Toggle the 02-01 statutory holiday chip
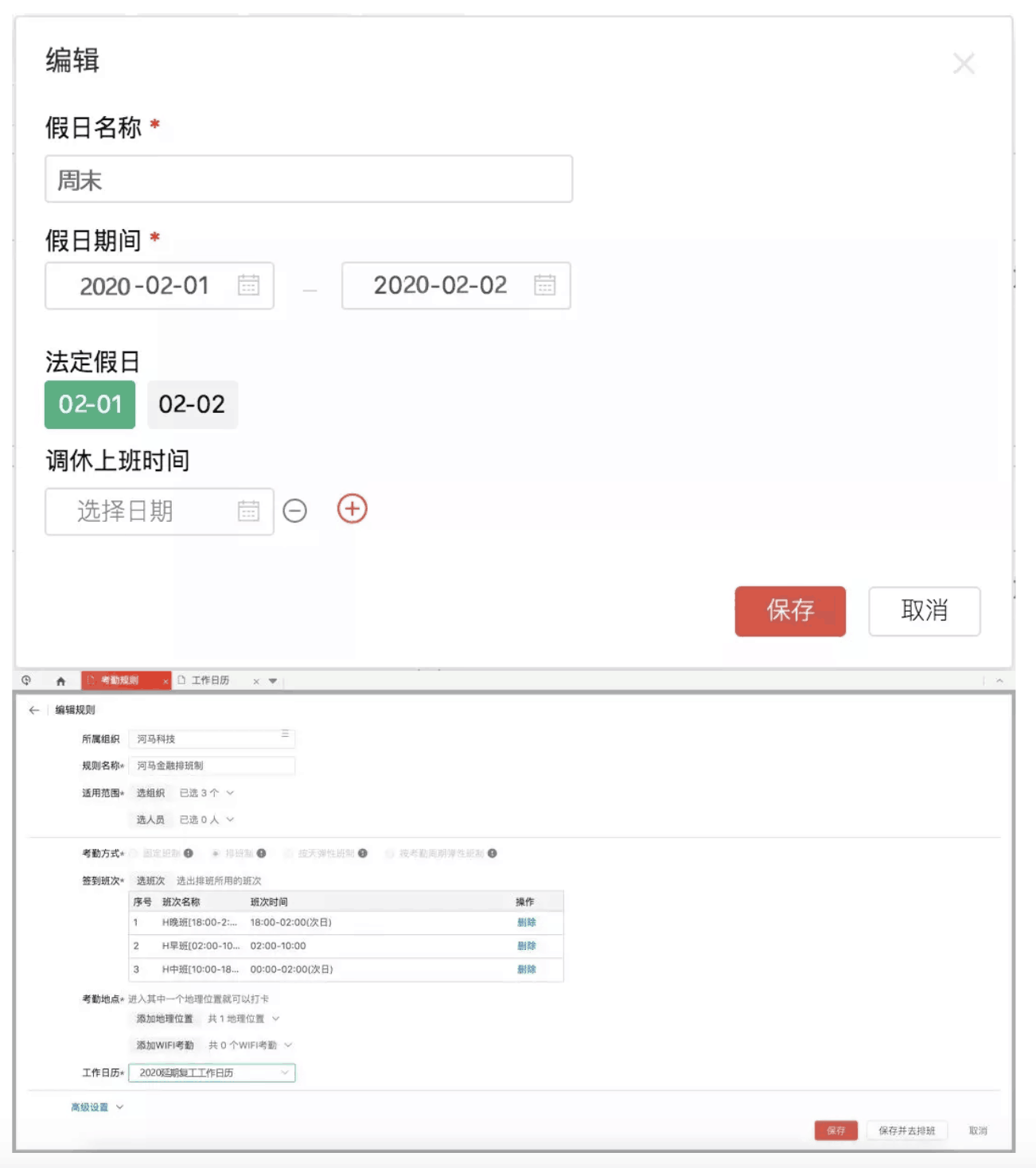 pos(90,405)
